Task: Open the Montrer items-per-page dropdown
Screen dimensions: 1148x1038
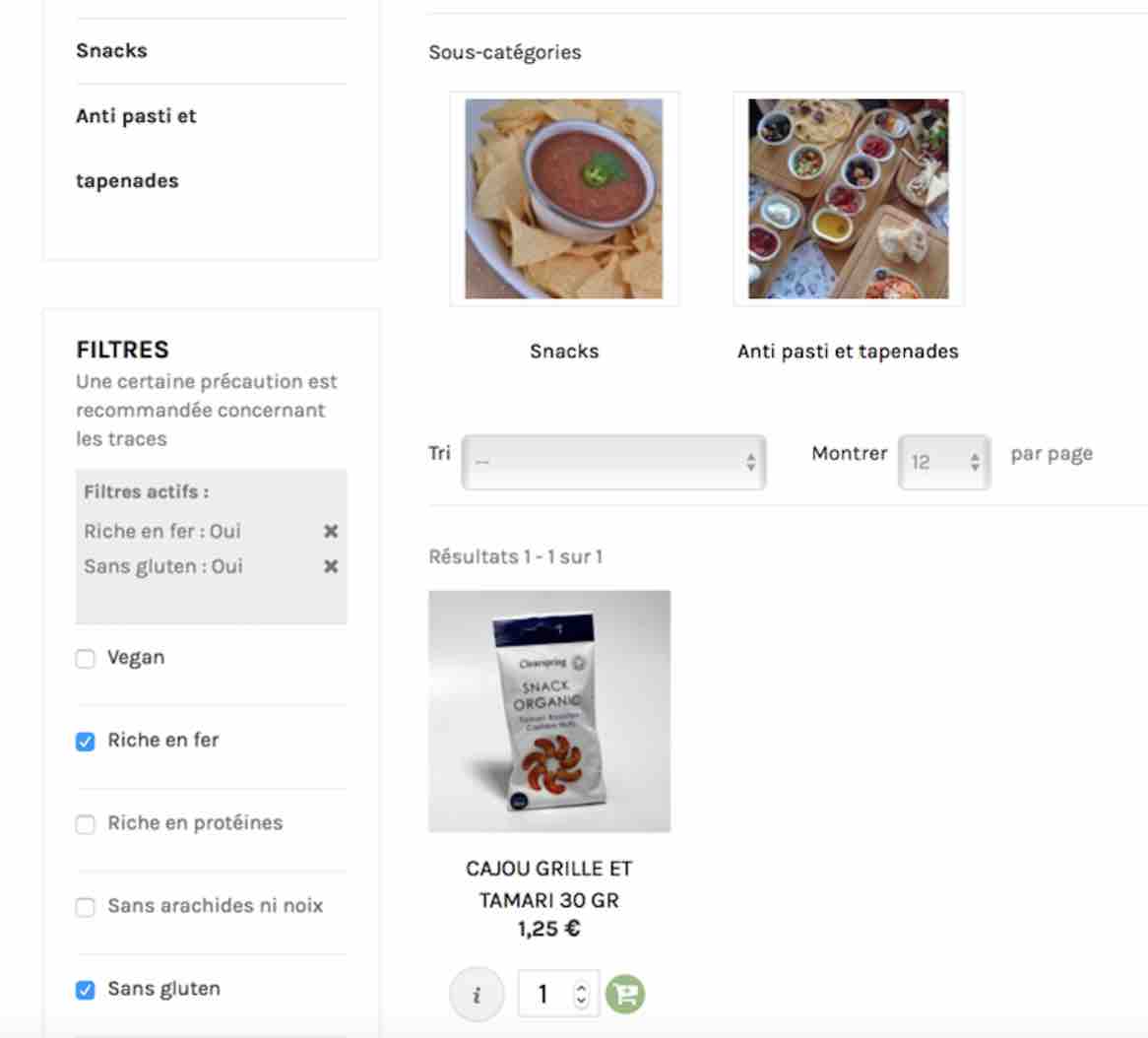Action: coord(944,462)
